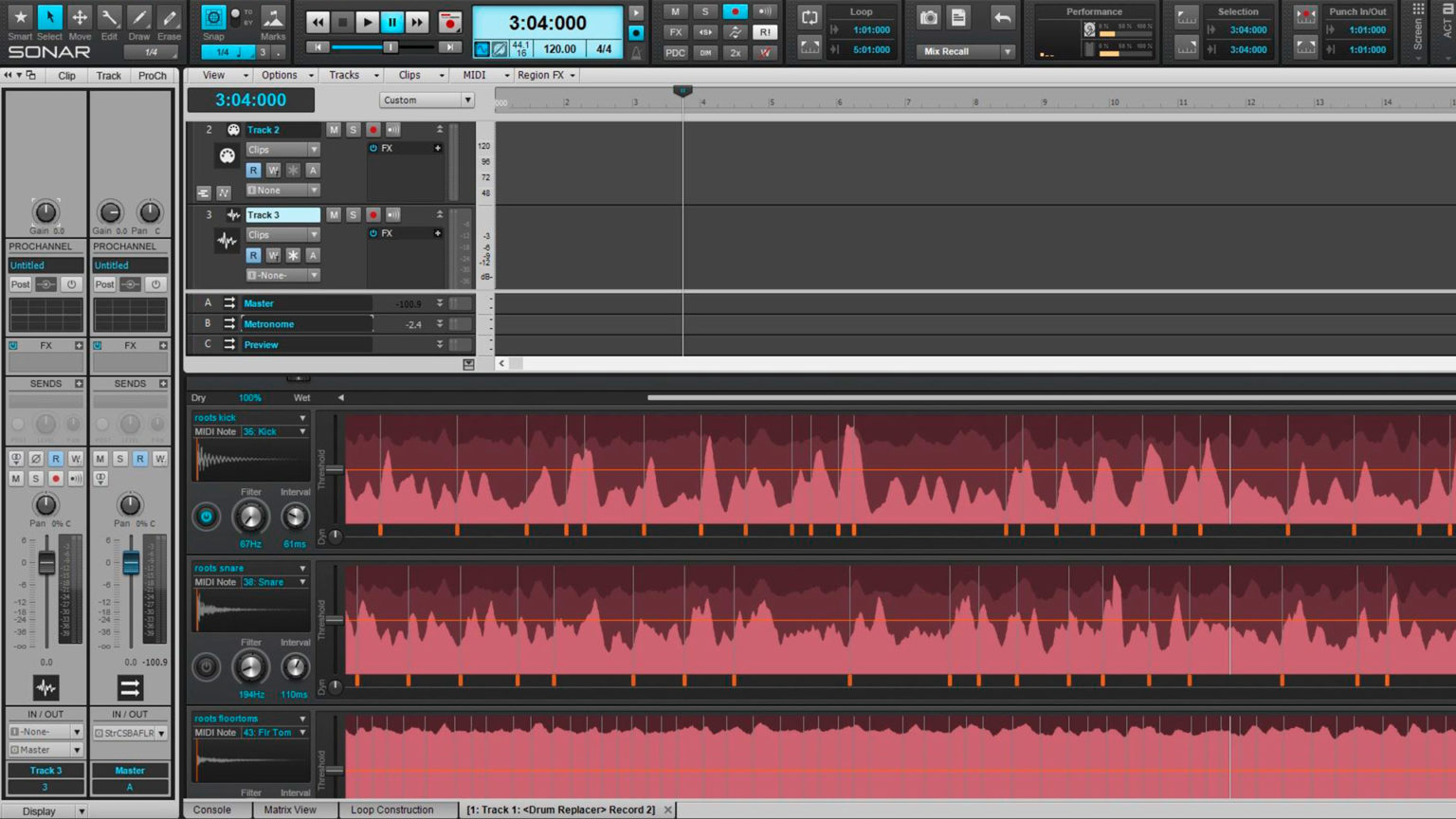This screenshot has width=1456, height=819.
Task: Mute Track 2
Action: point(333,130)
